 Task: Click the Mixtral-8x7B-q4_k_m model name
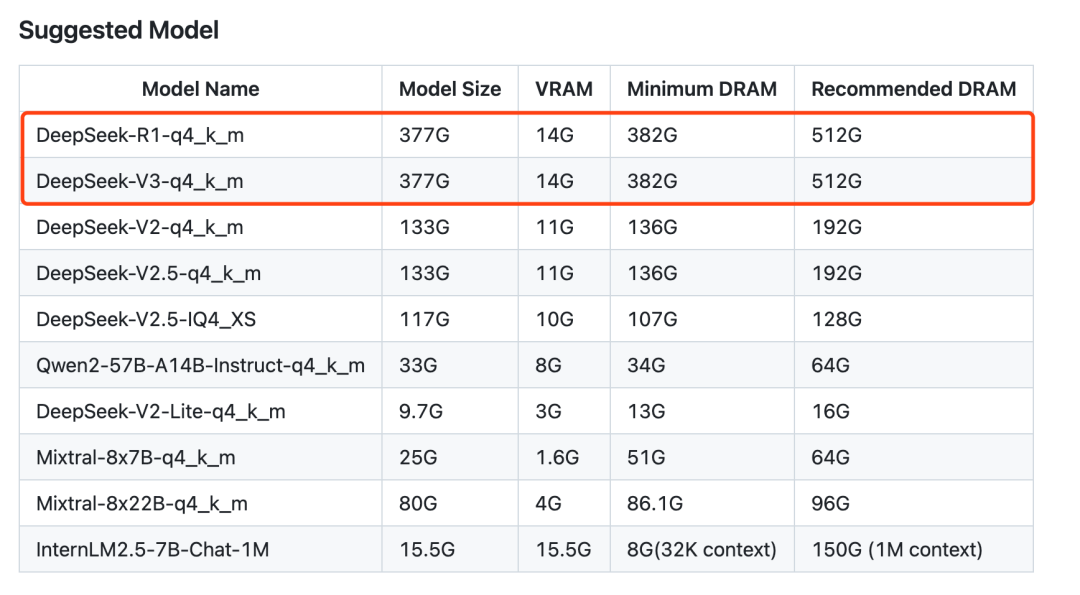136,457
